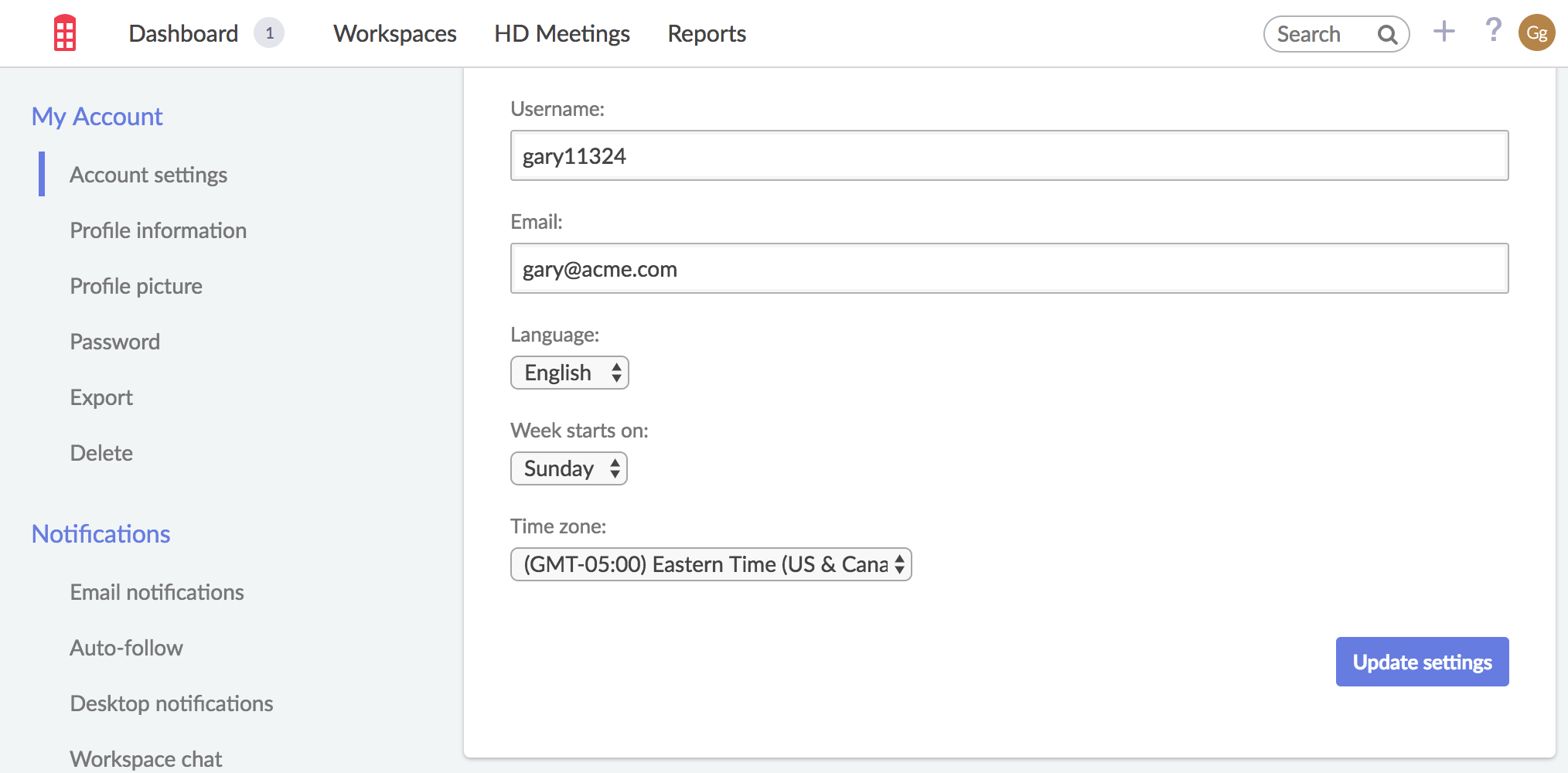1568x773 pixels.
Task: Open the Gg user avatar menu
Action: tap(1536, 33)
